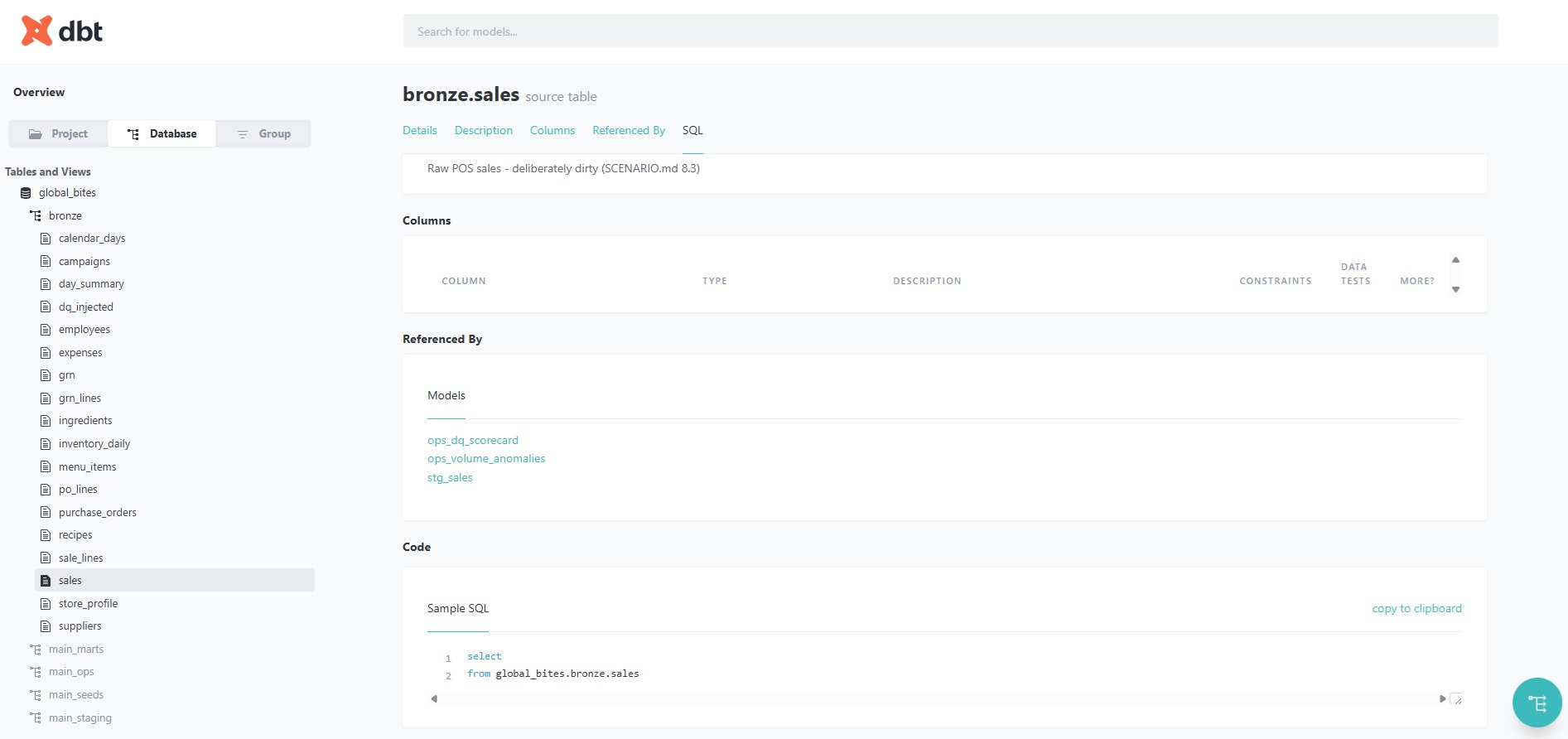Click the employees table icon
This screenshot has height=739, width=1568.
click(x=46, y=330)
